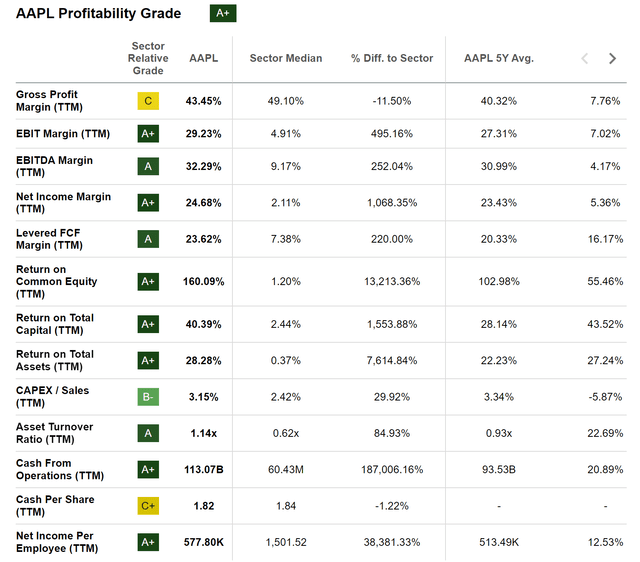Click the A grade badge for EBITDA Margin

148,166
